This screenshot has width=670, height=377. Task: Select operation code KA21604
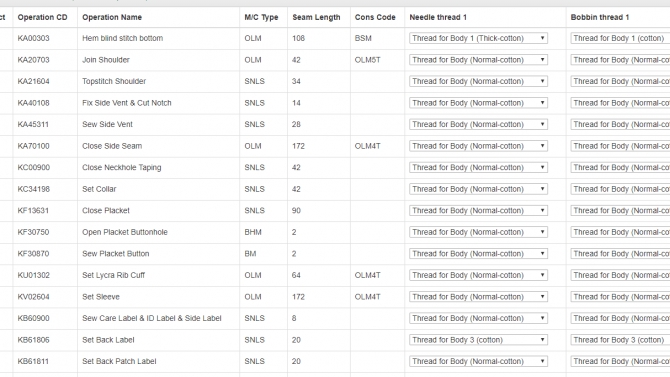[x=33, y=81]
